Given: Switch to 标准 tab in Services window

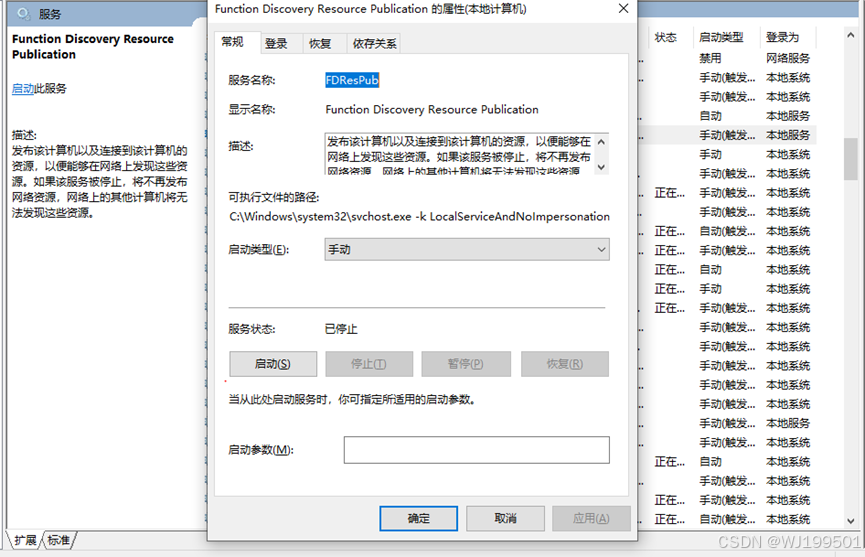Looking at the screenshot, I should [58, 540].
